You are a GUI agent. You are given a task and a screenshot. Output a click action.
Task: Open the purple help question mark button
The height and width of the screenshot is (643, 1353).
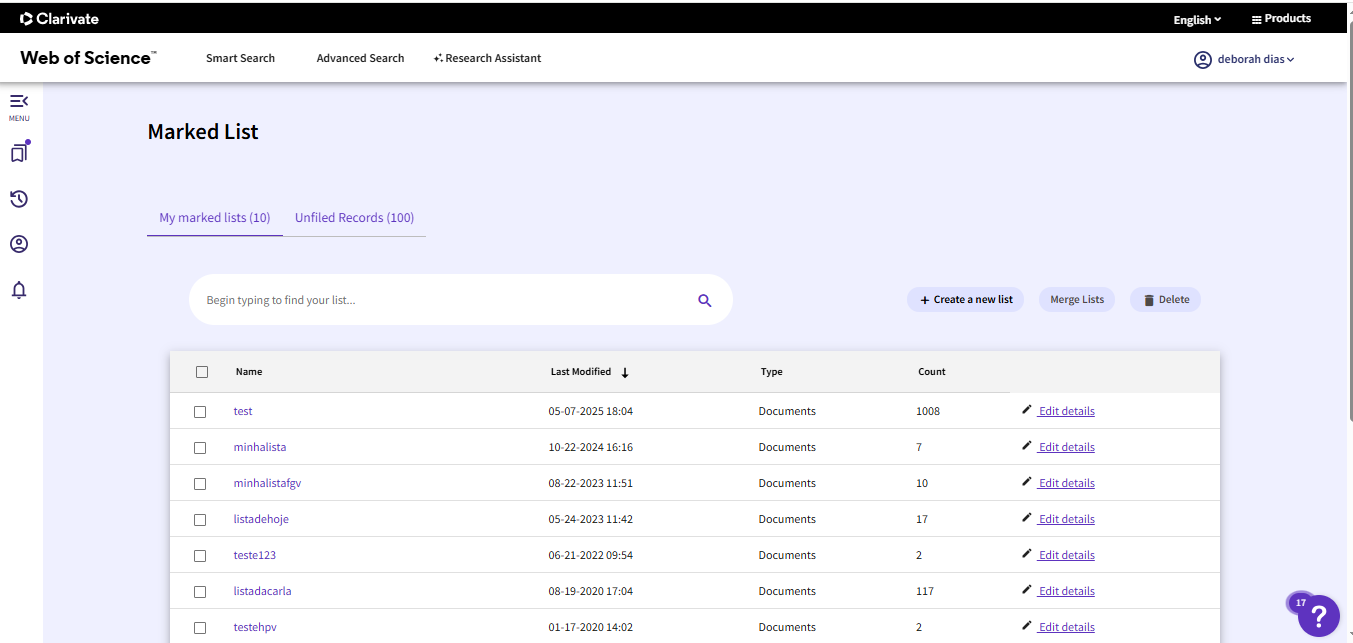pos(1318,615)
